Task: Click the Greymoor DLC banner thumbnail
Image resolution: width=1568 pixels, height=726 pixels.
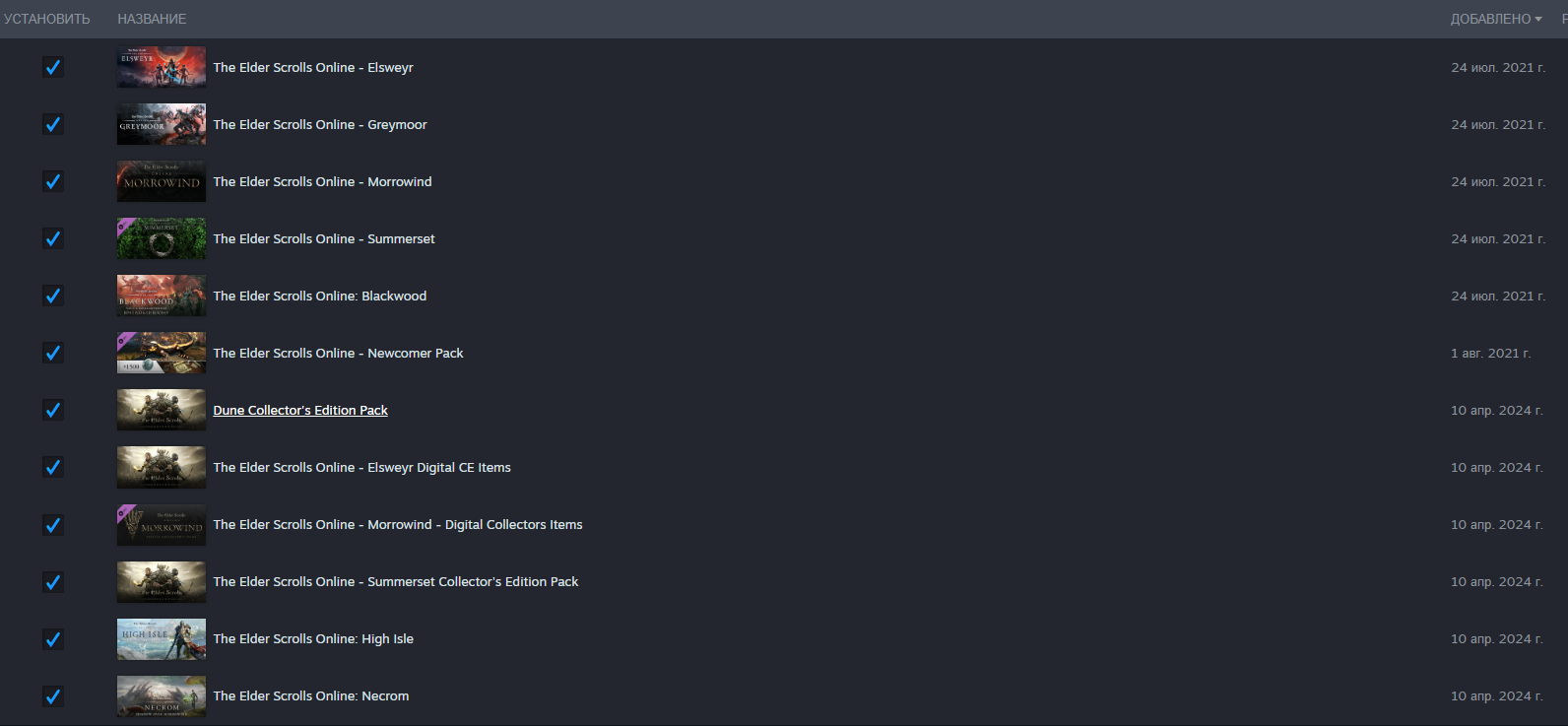Action: pos(162,124)
